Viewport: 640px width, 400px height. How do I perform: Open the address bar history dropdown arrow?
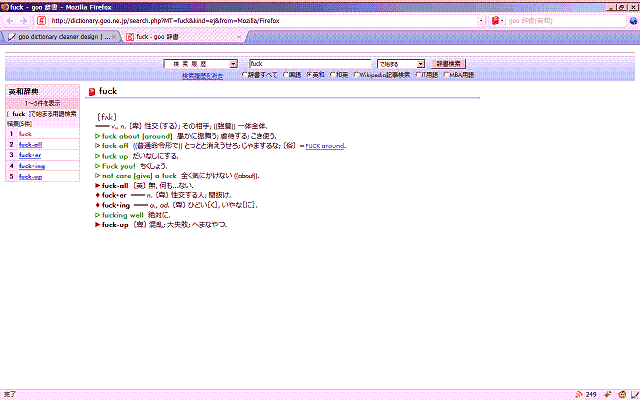click(481, 20)
